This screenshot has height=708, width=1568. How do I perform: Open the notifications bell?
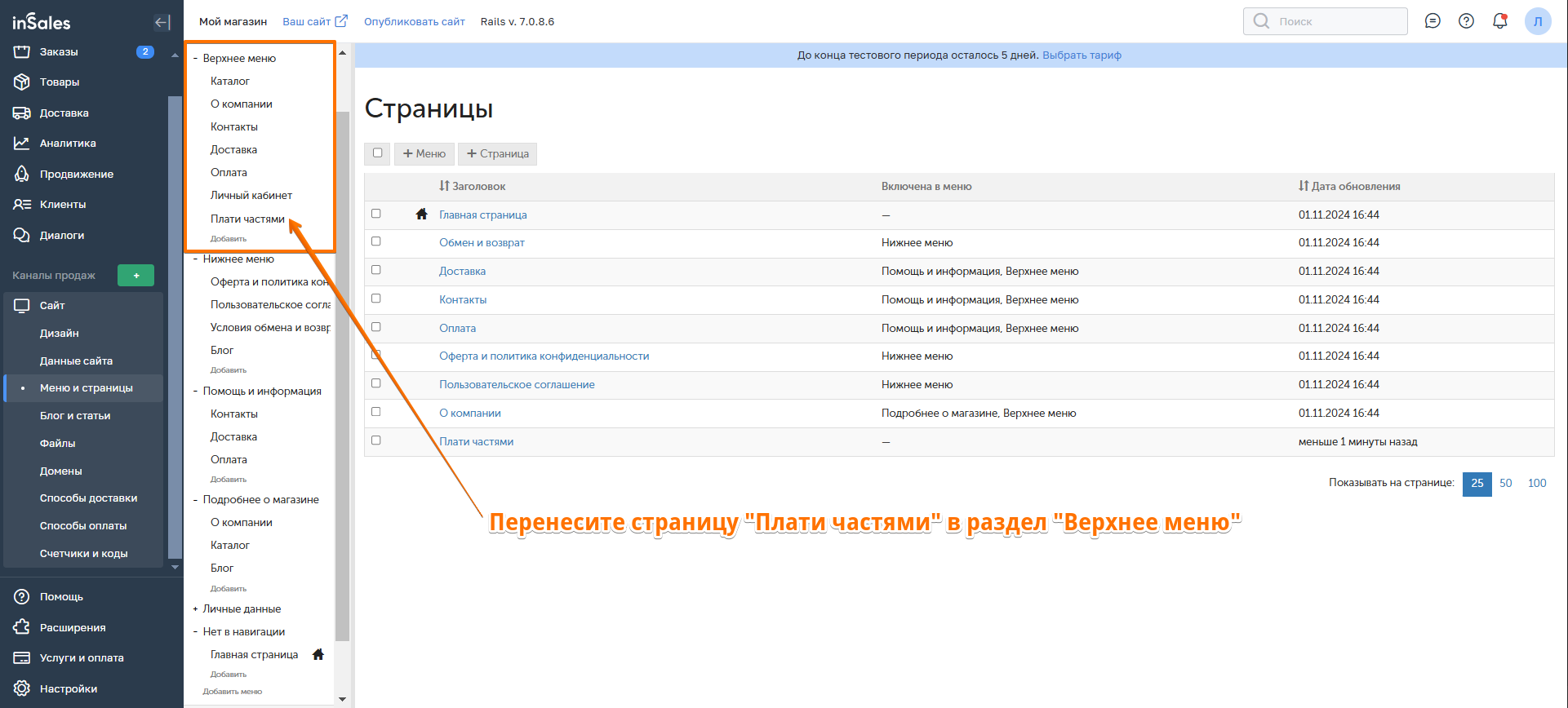pyautogui.click(x=1499, y=21)
